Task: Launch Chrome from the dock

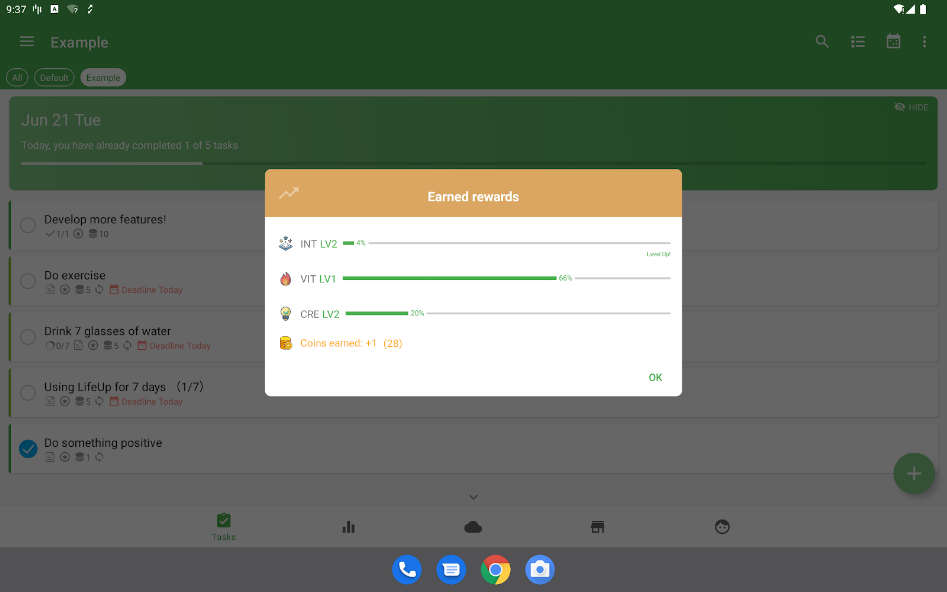Action: (x=495, y=570)
